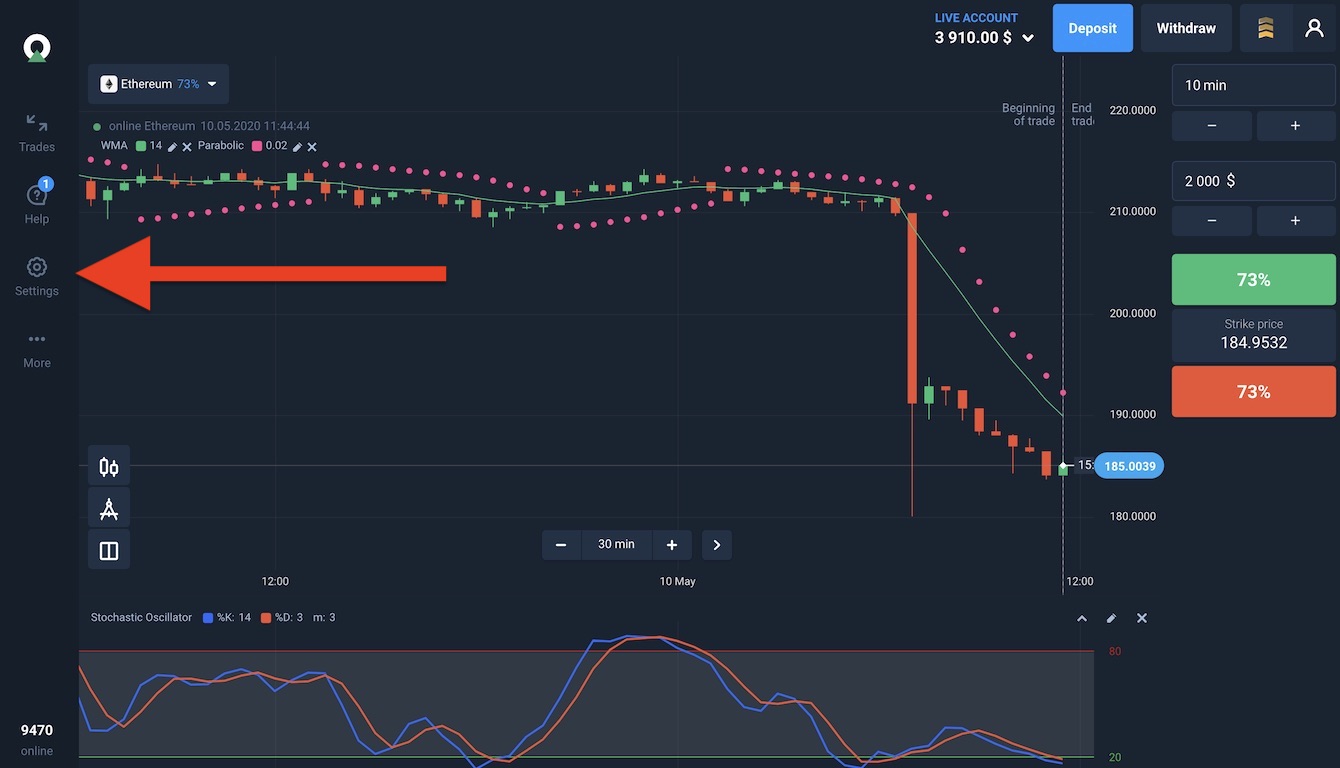This screenshot has height=768, width=1340.
Task: Click the More menu with three dots
Action: click(37, 349)
